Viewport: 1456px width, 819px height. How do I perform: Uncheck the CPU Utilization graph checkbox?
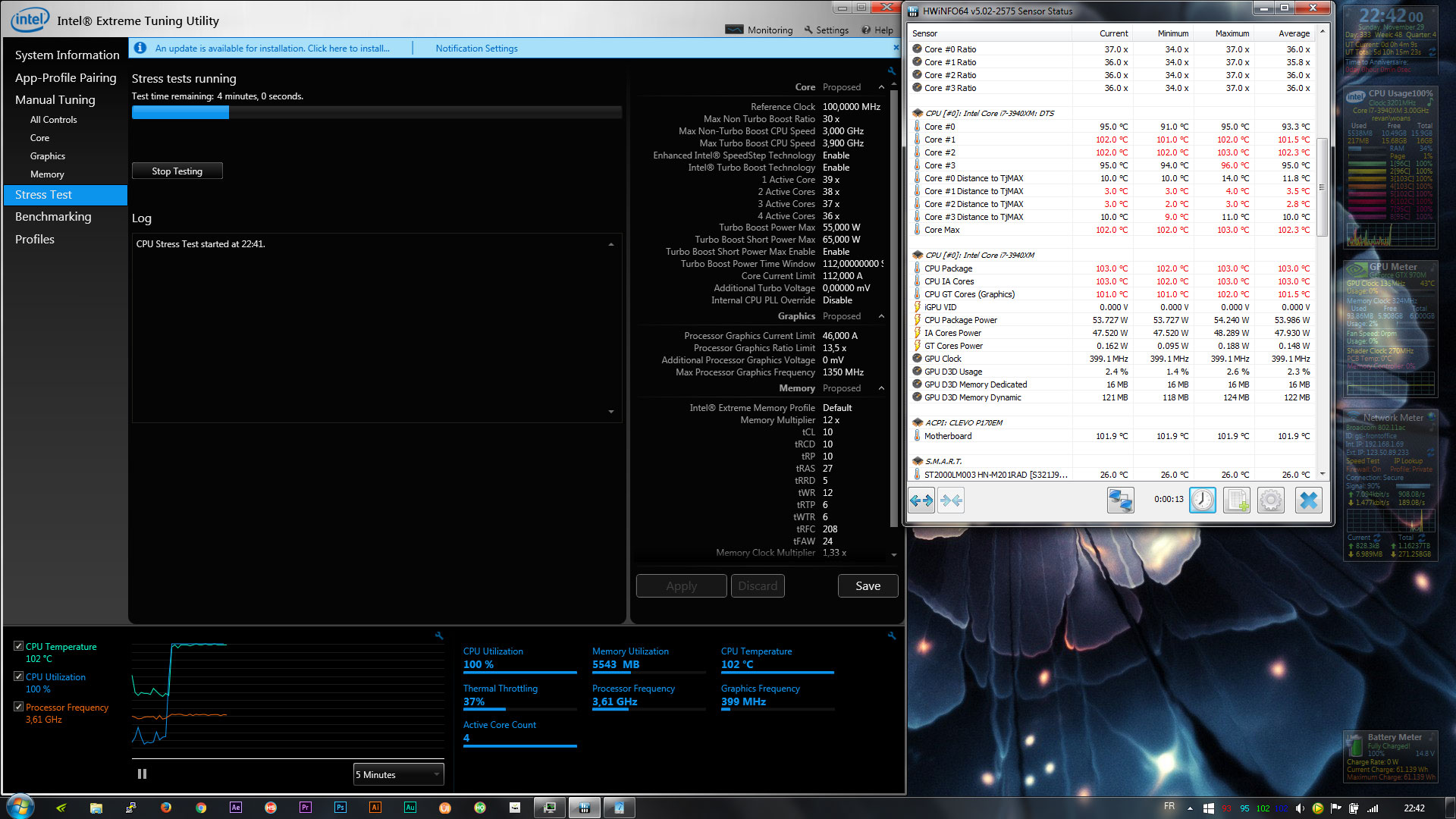pos(19,676)
